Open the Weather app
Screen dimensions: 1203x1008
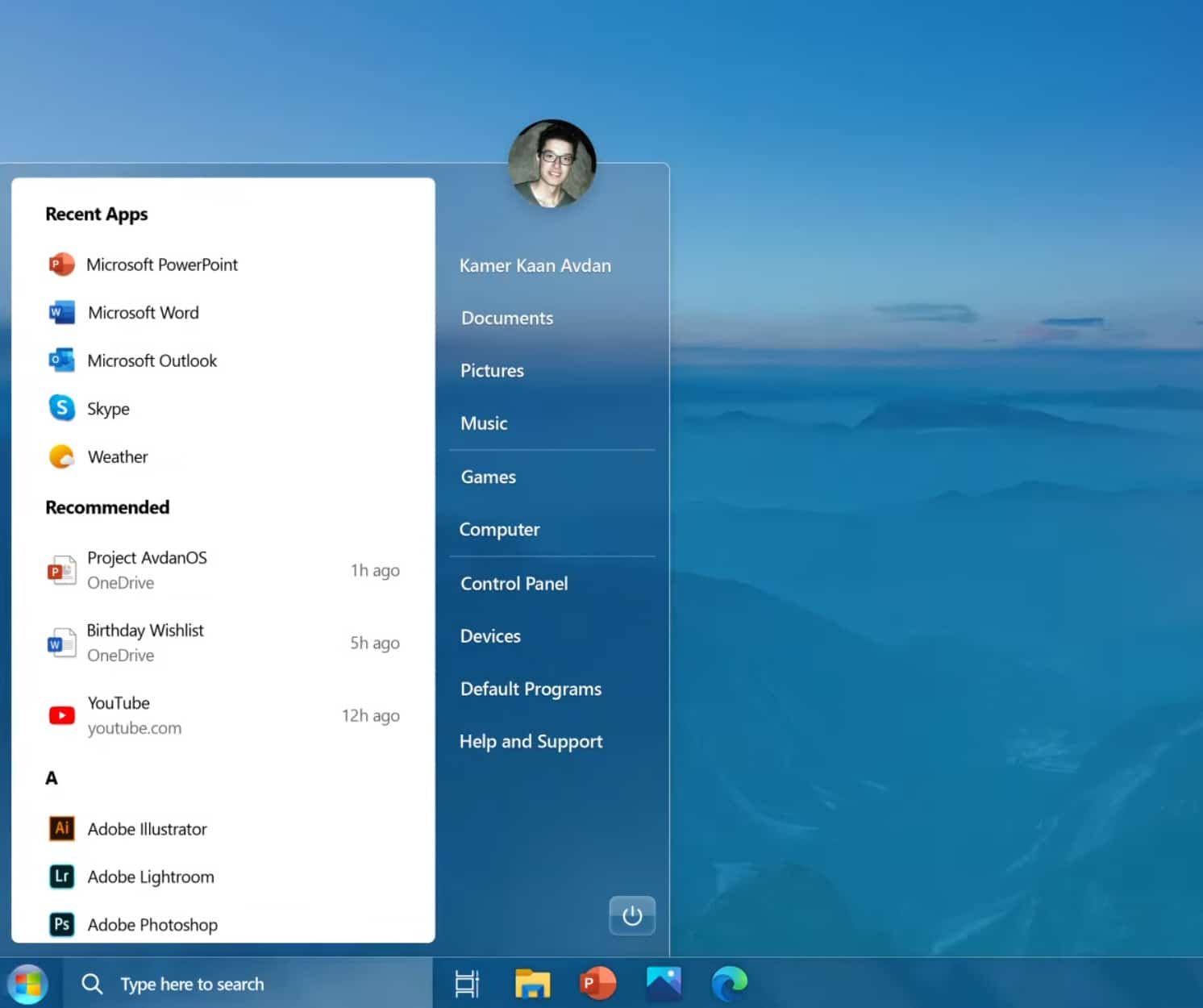click(117, 457)
